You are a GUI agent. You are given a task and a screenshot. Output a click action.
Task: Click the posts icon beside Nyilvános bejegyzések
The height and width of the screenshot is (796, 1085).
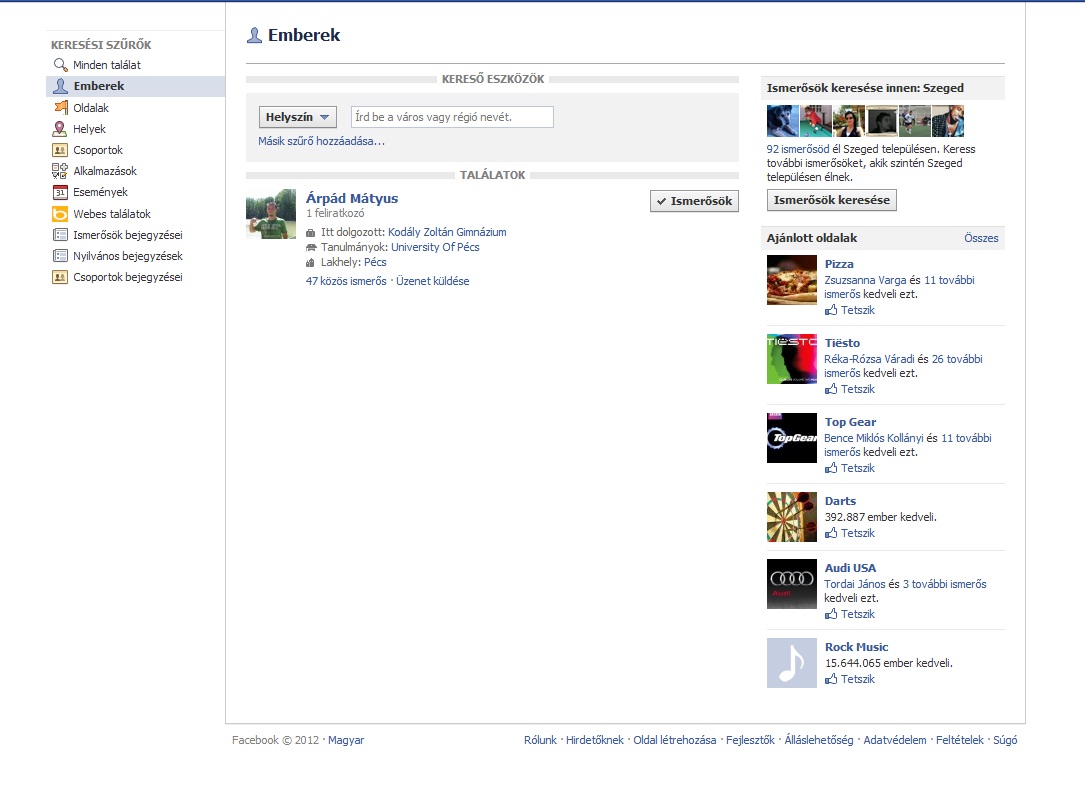[x=60, y=255]
